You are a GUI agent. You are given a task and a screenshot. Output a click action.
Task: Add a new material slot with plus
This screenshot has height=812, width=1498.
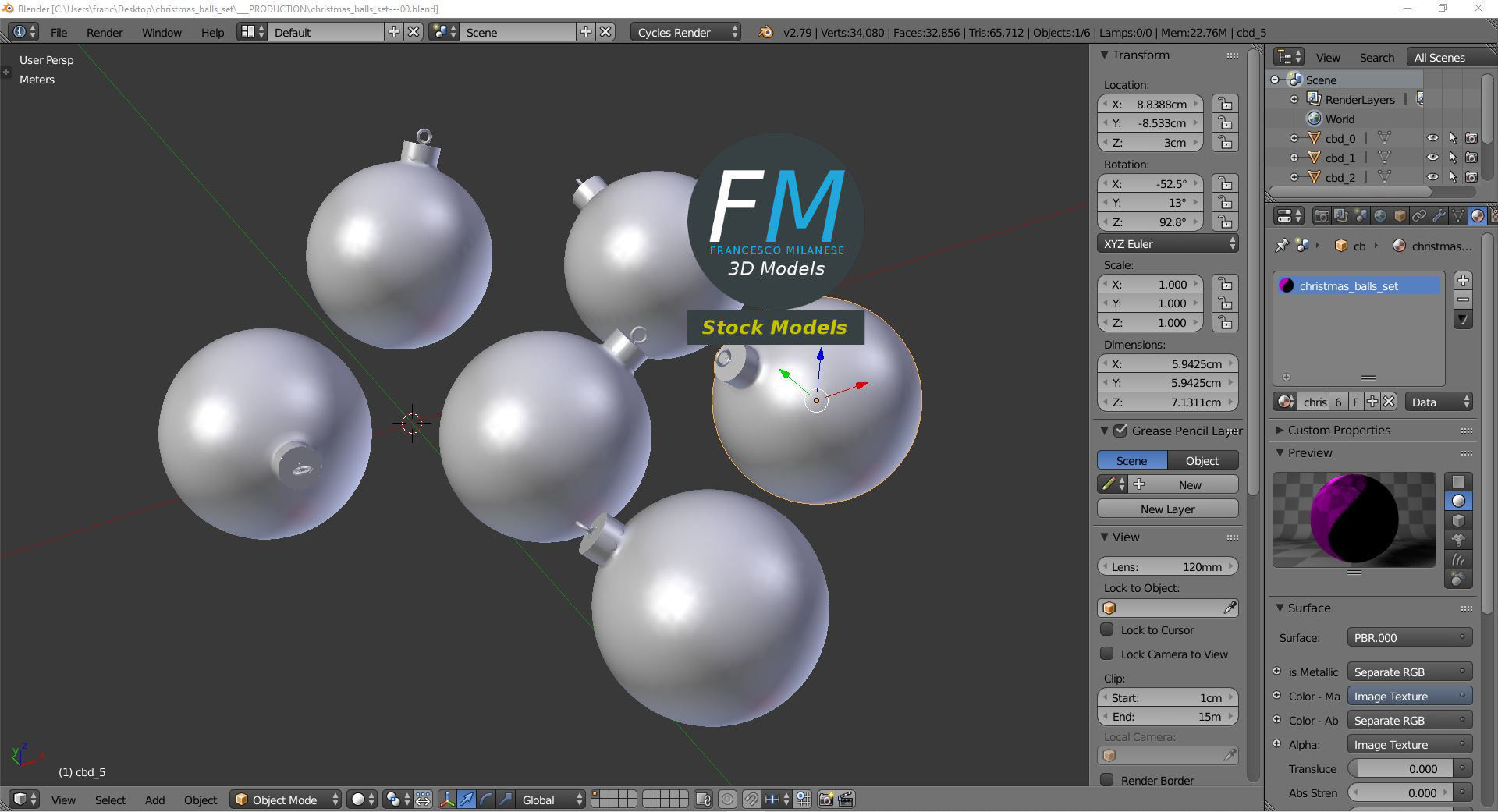tap(1463, 281)
